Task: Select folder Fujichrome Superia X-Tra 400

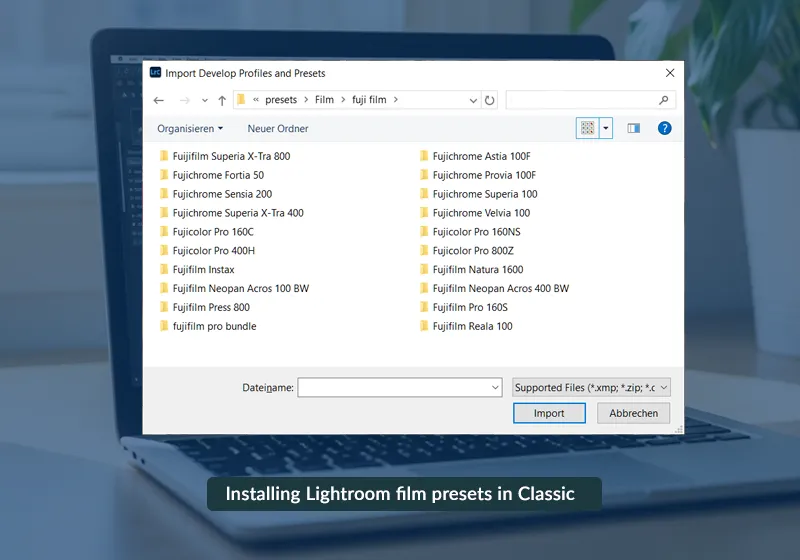Action: [232, 213]
